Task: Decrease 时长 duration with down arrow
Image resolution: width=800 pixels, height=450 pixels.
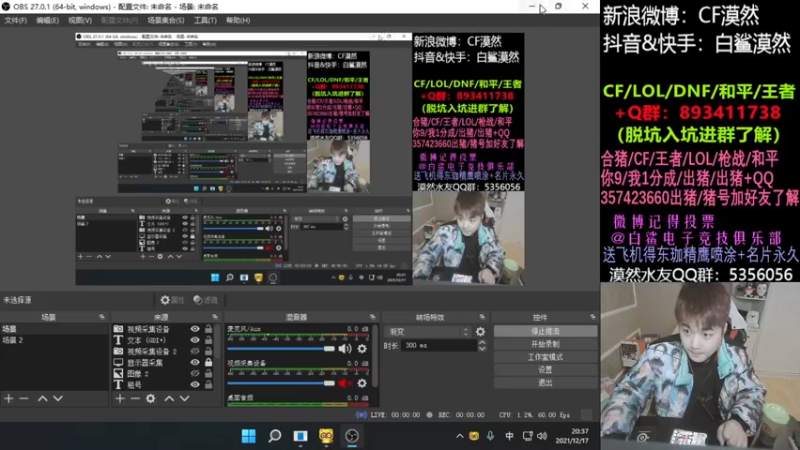Action: point(482,349)
